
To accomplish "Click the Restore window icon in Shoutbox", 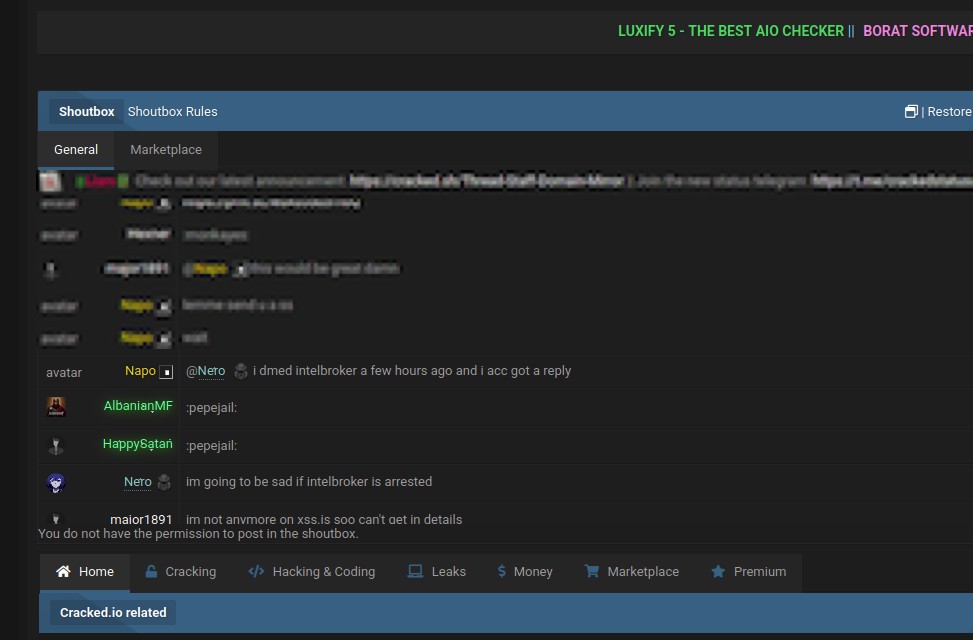I will click(x=911, y=112).
